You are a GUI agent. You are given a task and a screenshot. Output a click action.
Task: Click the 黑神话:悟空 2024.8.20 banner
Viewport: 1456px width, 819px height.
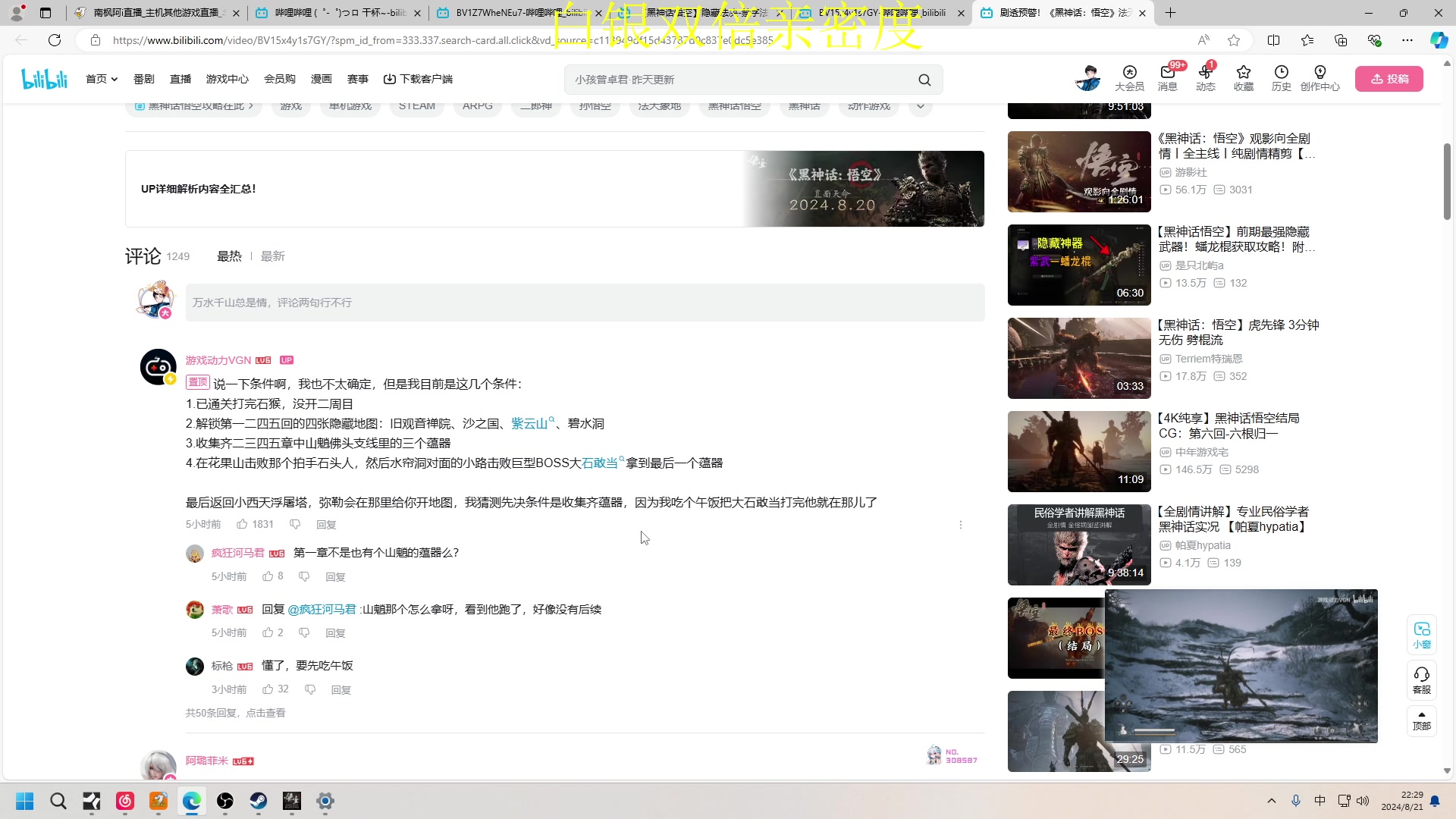(554, 189)
